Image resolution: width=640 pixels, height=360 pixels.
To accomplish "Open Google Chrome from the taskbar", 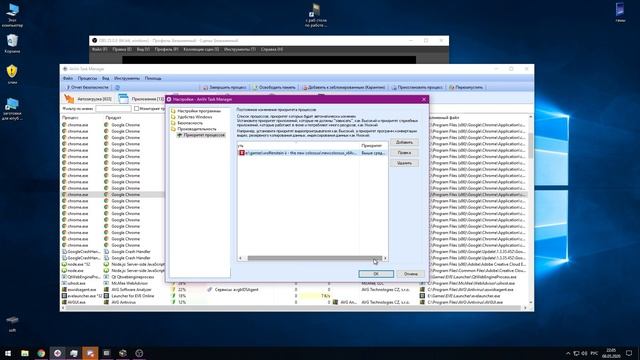I will [41, 353].
